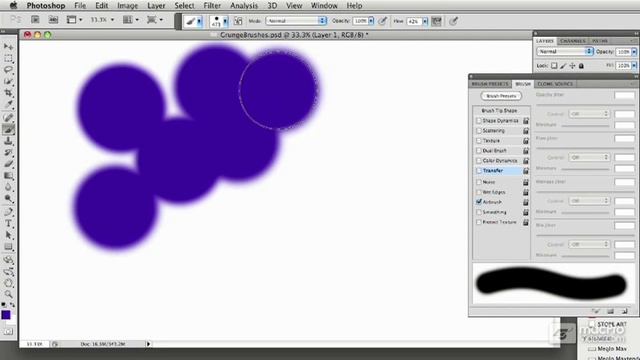Select the Type tool

click(x=8, y=224)
